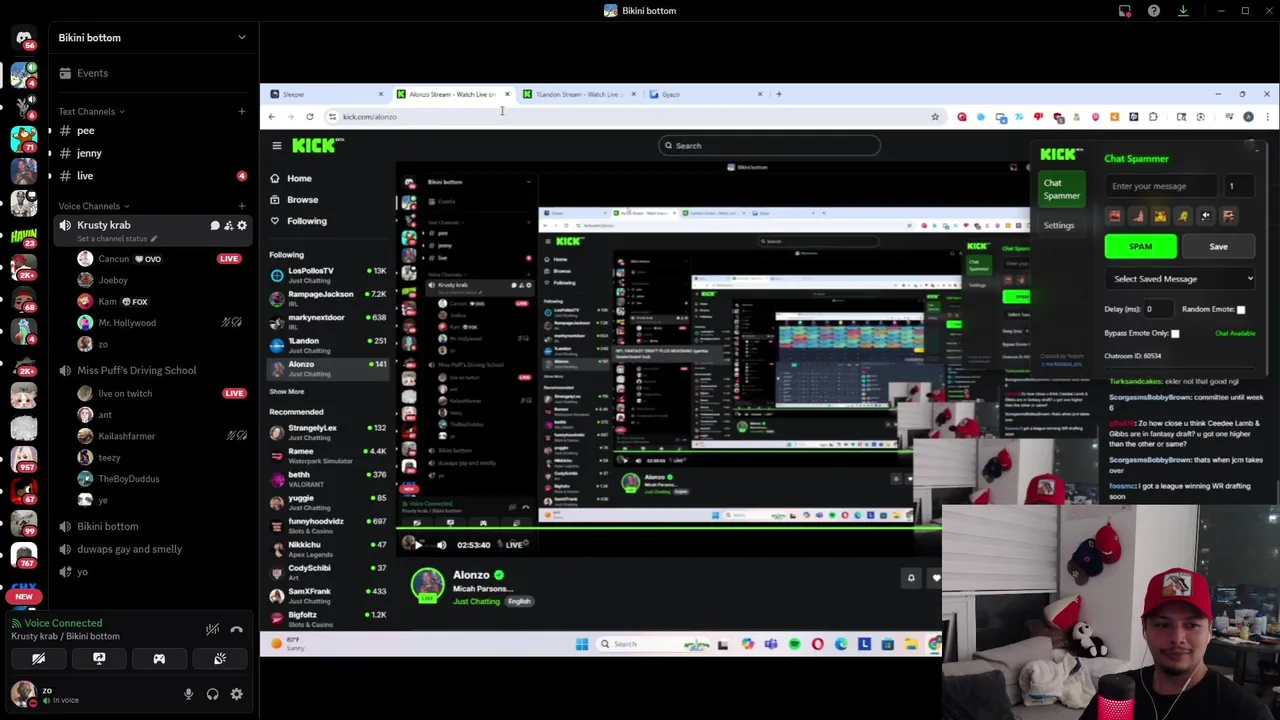Enable the Random Emote checkbox
This screenshot has height=720, width=1280.
[x=1241, y=310]
